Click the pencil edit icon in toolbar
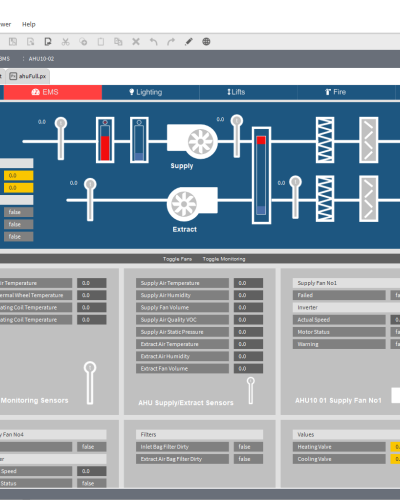The height and width of the screenshot is (500, 400). click(x=189, y=42)
